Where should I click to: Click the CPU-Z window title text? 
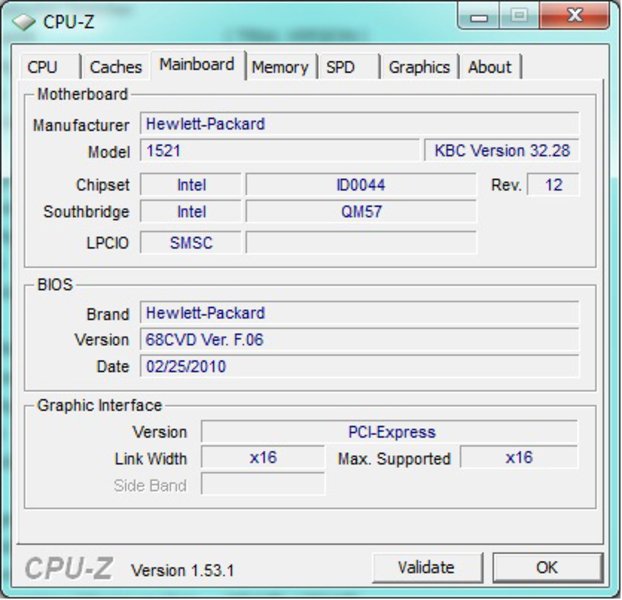69,22
